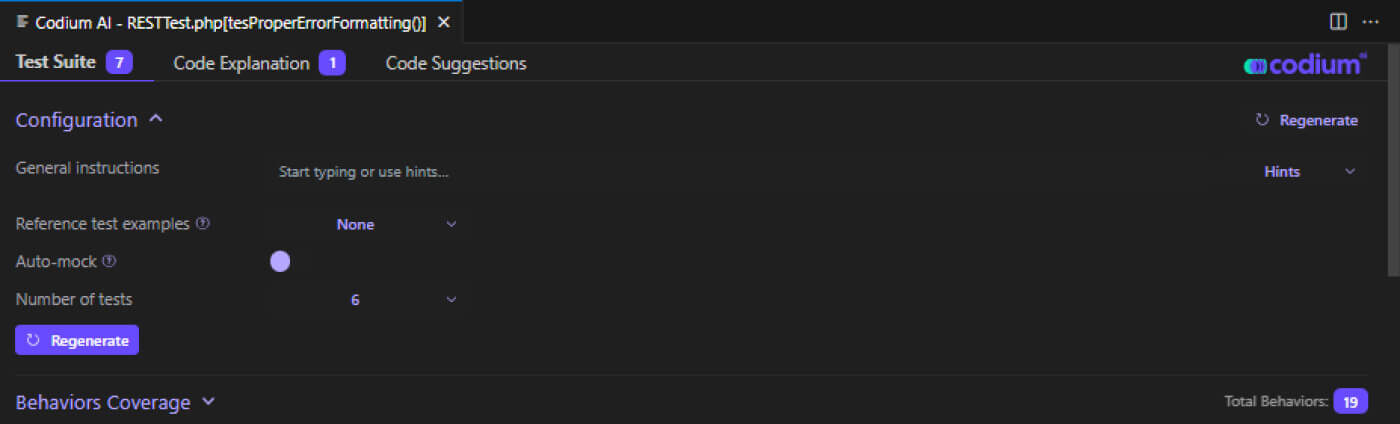Click the top-right Regenerate link
1400x424 pixels.
tap(1307, 120)
